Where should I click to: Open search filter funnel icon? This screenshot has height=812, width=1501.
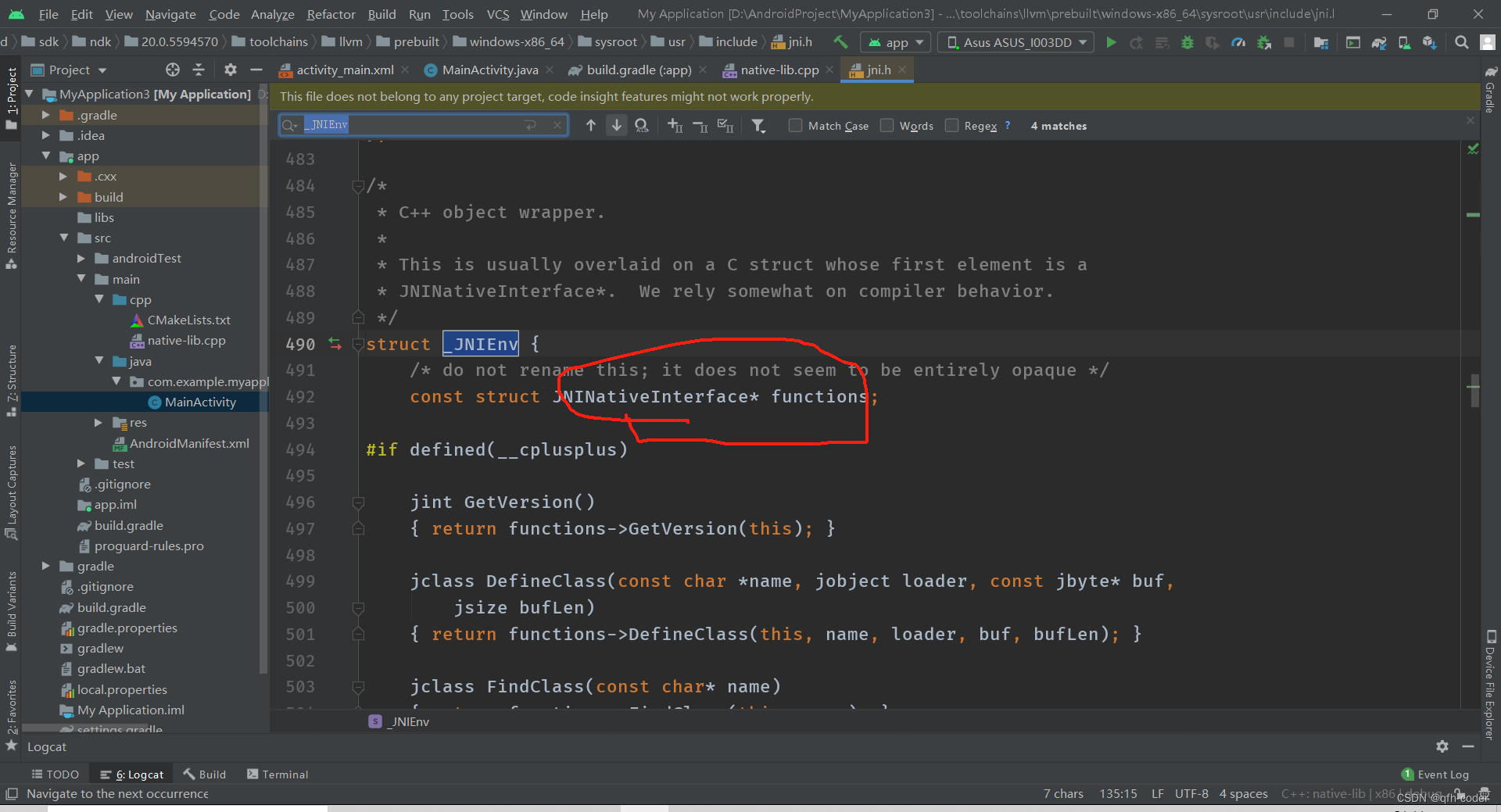coord(758,125)
